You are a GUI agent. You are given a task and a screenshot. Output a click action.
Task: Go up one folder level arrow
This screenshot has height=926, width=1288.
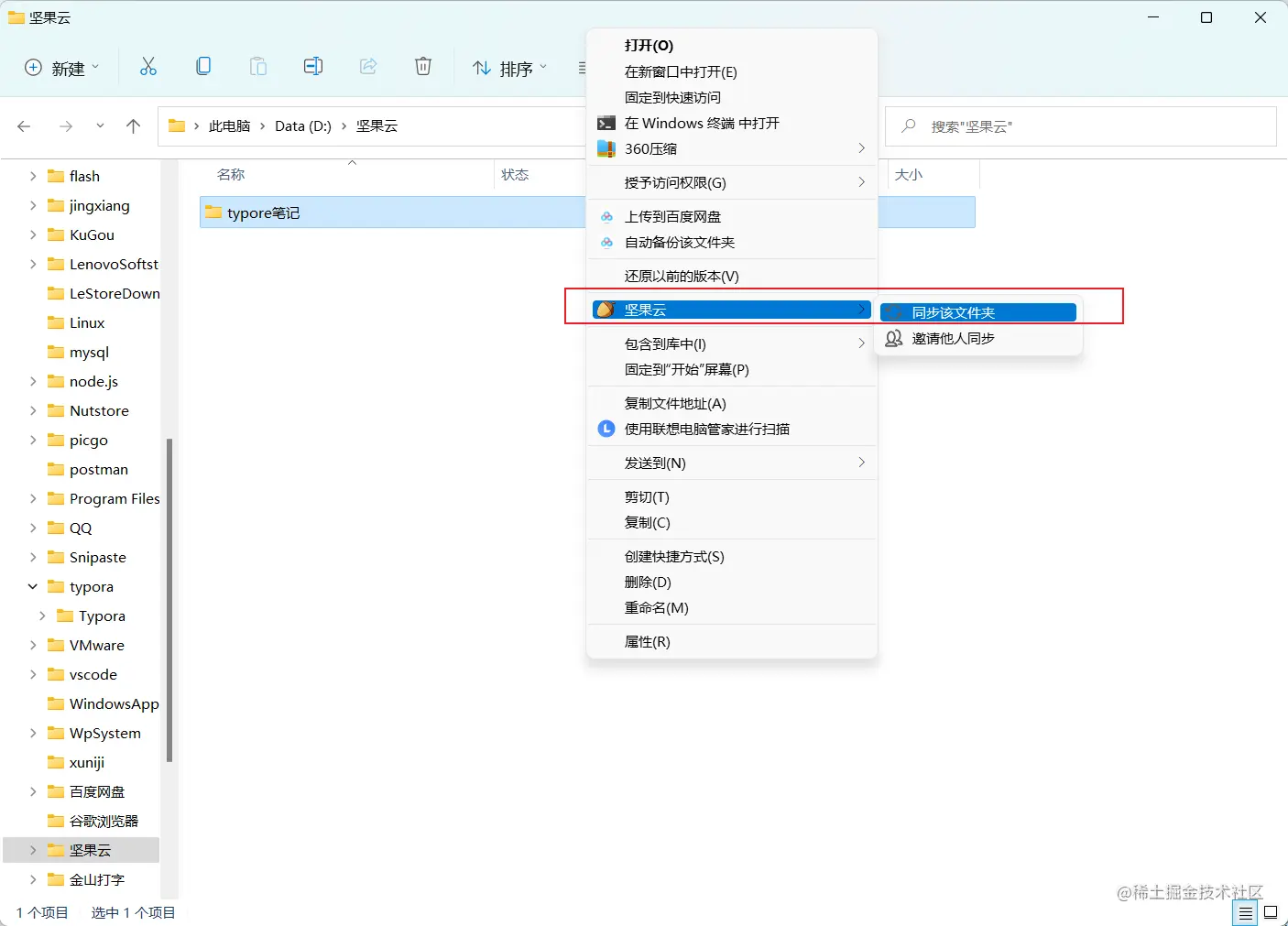134,126
